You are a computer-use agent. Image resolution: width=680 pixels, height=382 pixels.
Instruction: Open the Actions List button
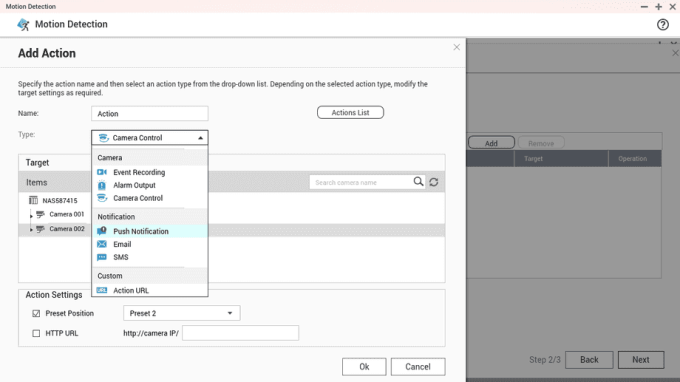coord(350,112)
